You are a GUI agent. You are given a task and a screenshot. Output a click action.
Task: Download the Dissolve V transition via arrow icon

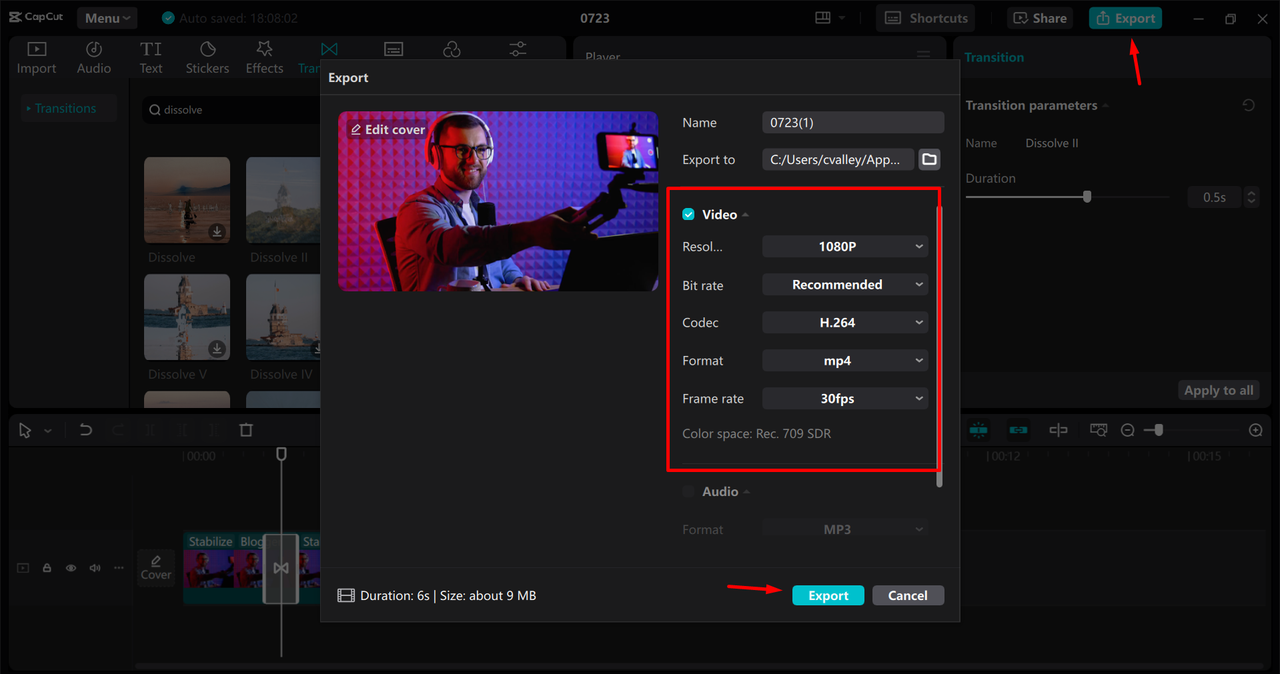pos(217,349)
